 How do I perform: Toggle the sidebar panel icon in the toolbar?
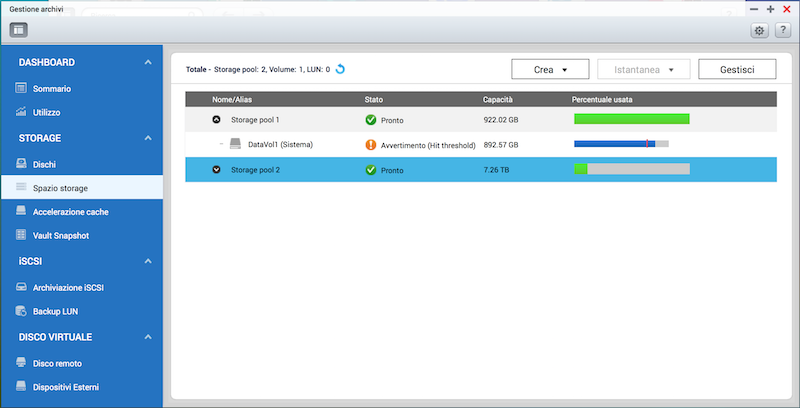(19, 30)
